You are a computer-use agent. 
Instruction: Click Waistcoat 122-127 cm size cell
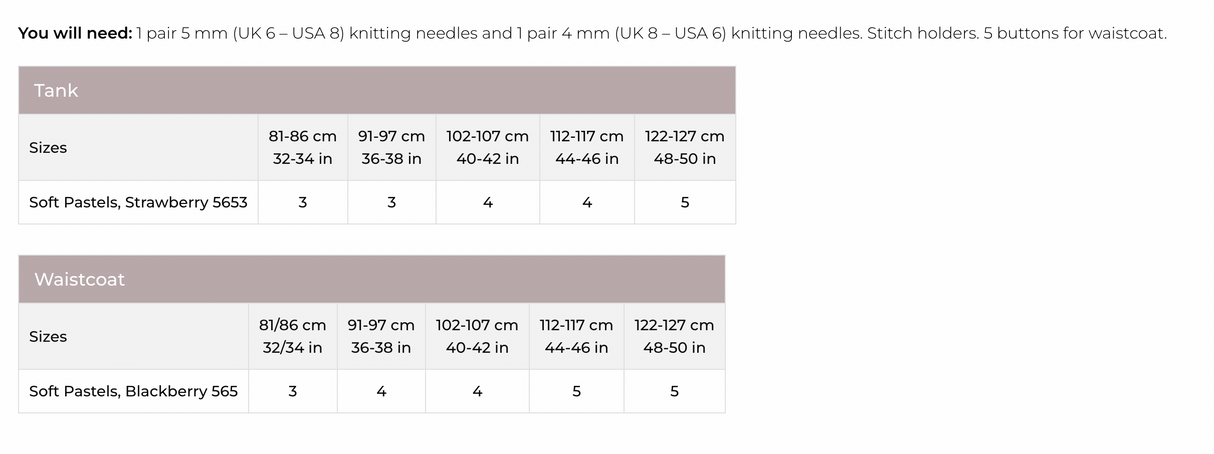(x=674, y=336)
